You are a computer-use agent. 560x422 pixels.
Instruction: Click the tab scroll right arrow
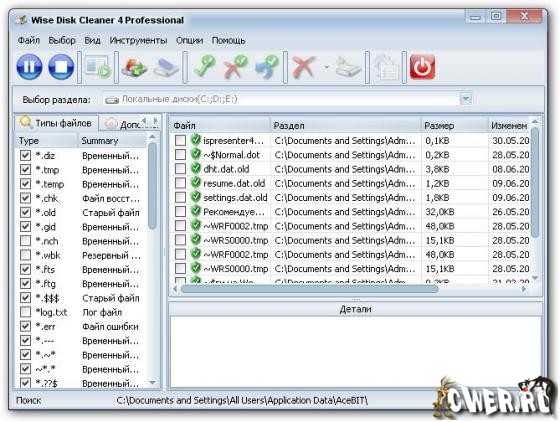[x=155, y=121]
